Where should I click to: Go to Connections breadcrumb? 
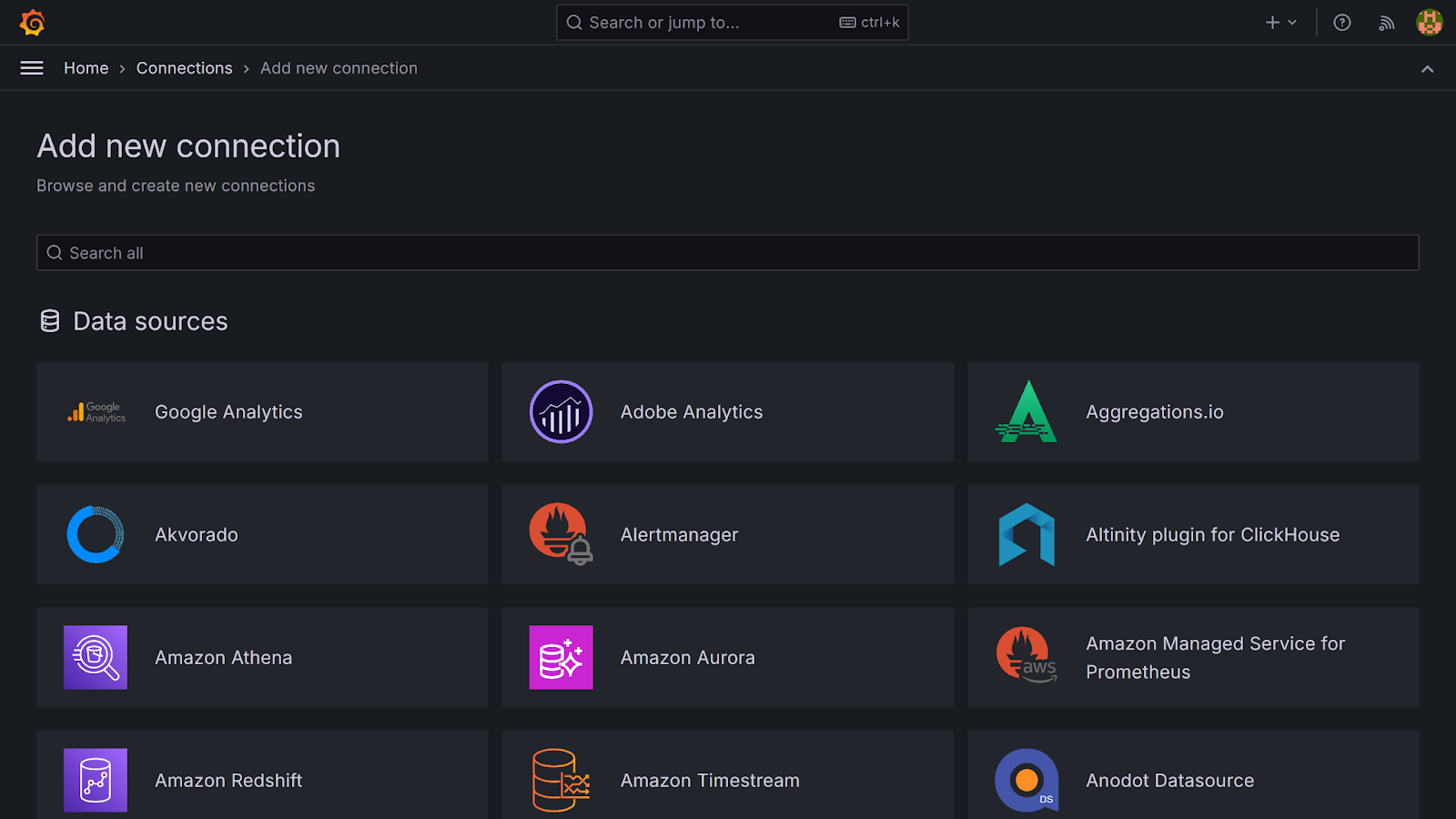(185, 68)
